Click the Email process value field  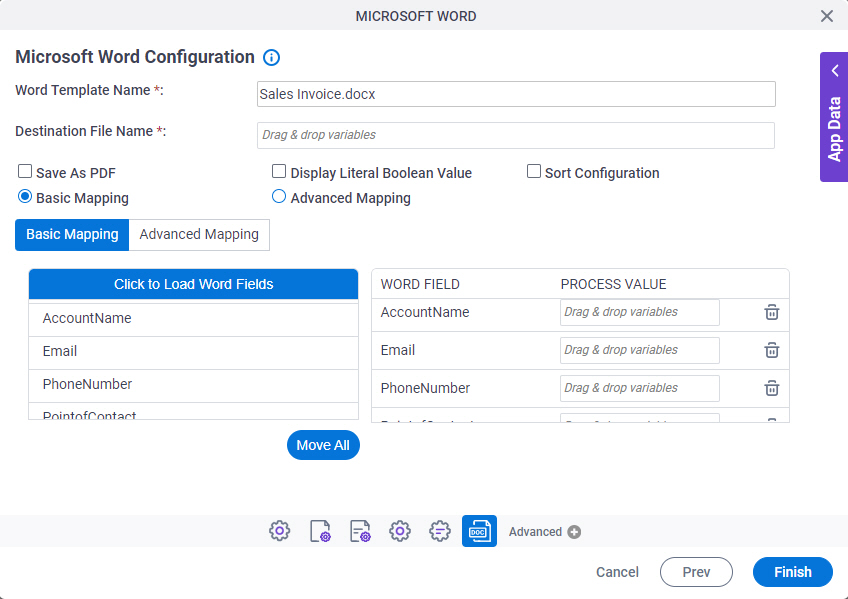(x=640, y=350)
